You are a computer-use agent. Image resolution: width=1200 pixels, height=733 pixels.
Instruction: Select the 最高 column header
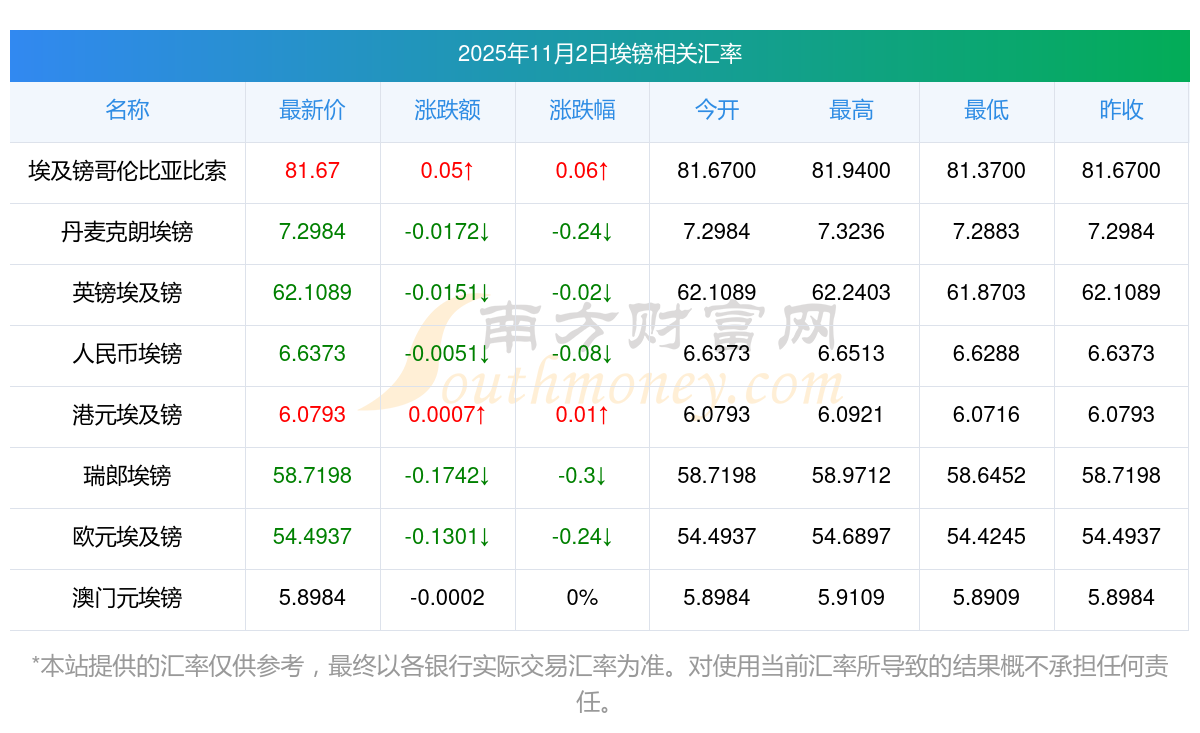tap(851, 110)
